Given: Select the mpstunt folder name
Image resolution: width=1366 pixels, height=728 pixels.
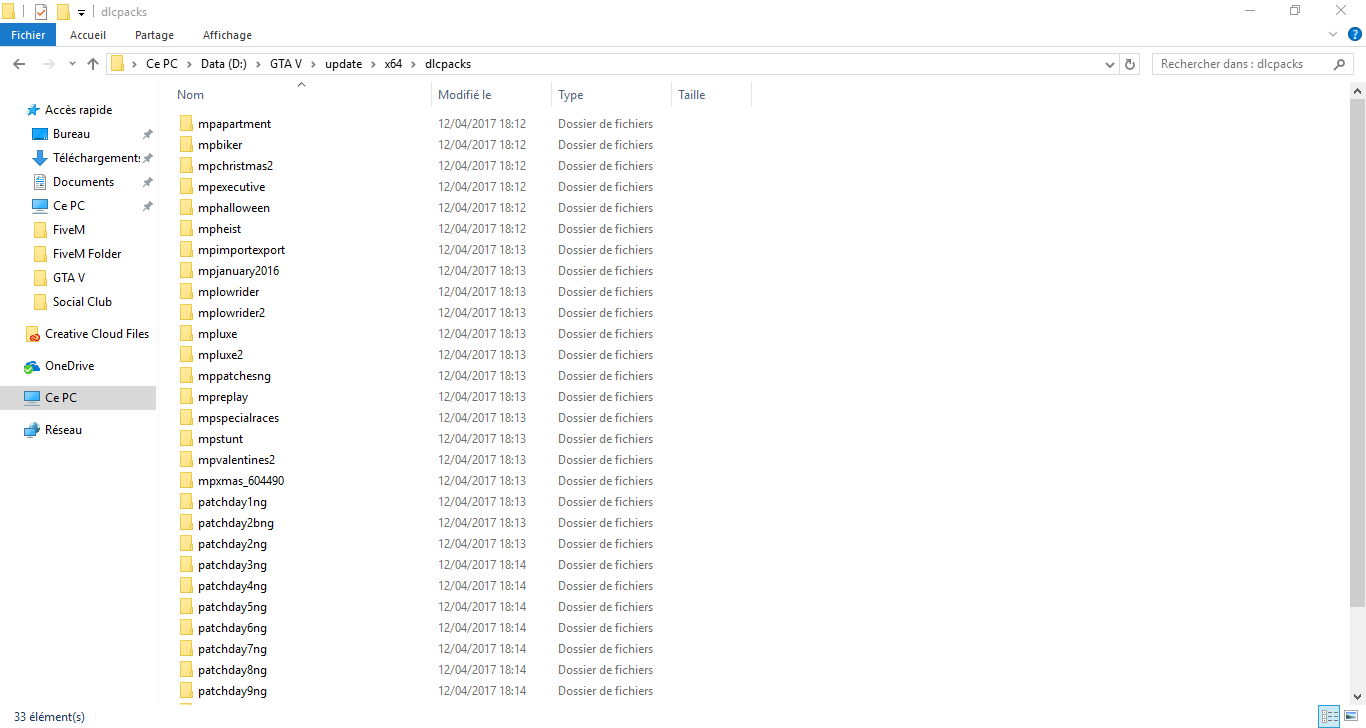Looking at the screenshot, I should [220, 439].
